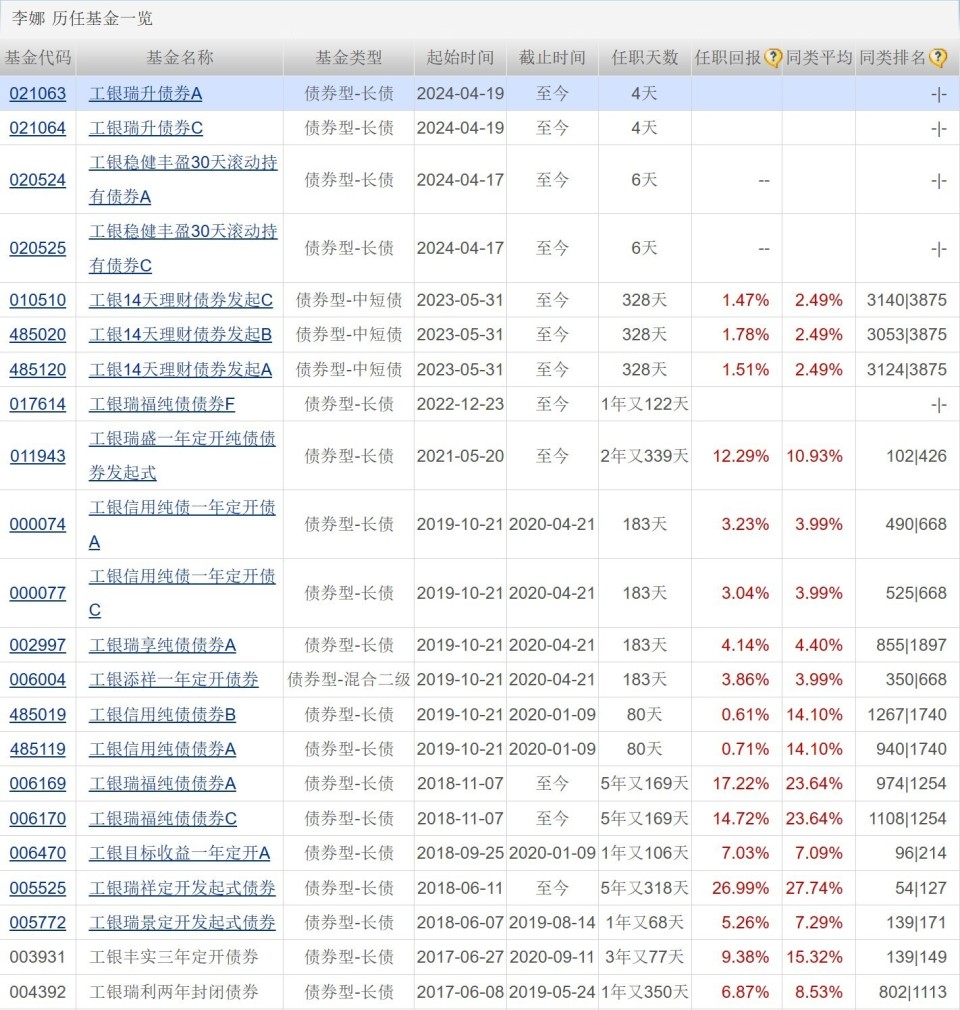Click the 任职天数 column header

click(645, 58)
